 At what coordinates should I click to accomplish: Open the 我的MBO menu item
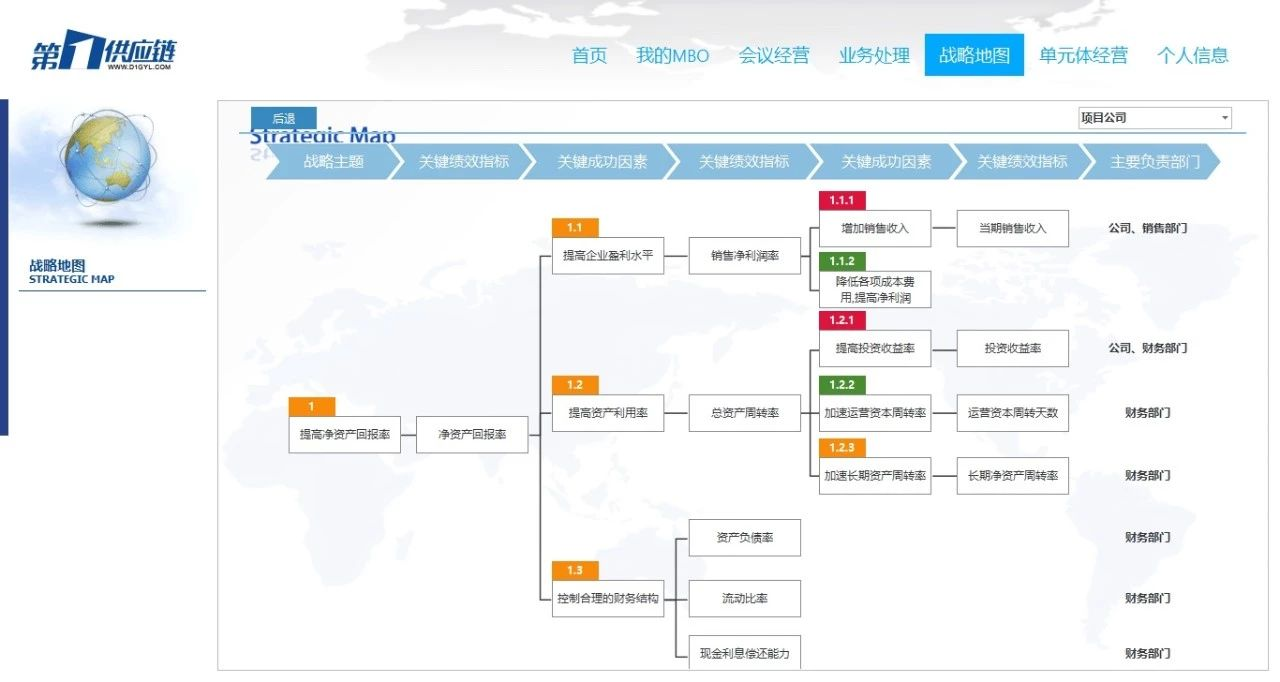coord(672,55)
